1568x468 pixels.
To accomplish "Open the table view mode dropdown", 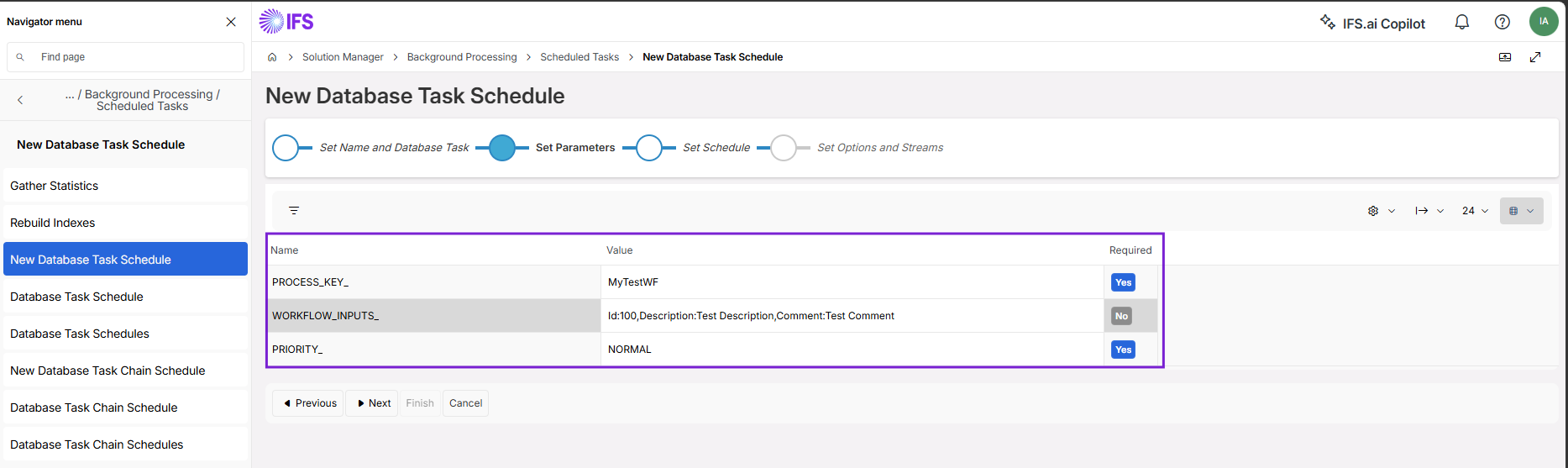I will pos(1522,211).
